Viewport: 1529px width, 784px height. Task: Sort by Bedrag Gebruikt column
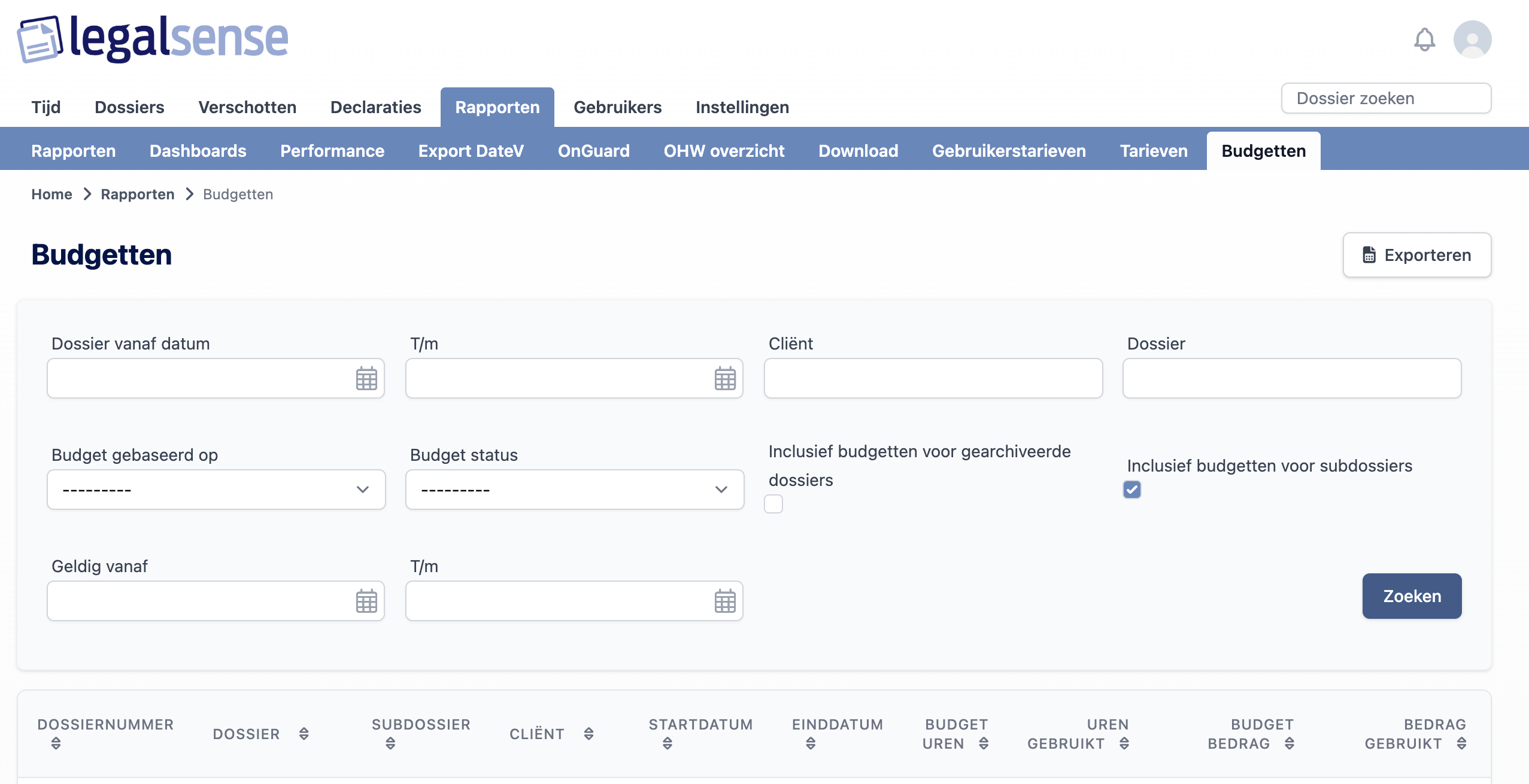click(x=1461, y=743)
